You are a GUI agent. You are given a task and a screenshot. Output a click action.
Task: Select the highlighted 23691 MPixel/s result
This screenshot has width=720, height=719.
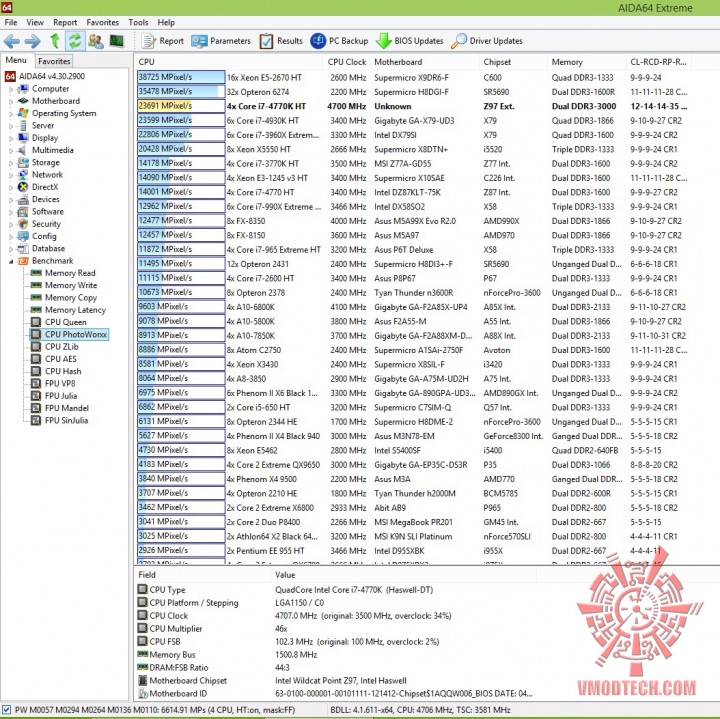(413, 106)
